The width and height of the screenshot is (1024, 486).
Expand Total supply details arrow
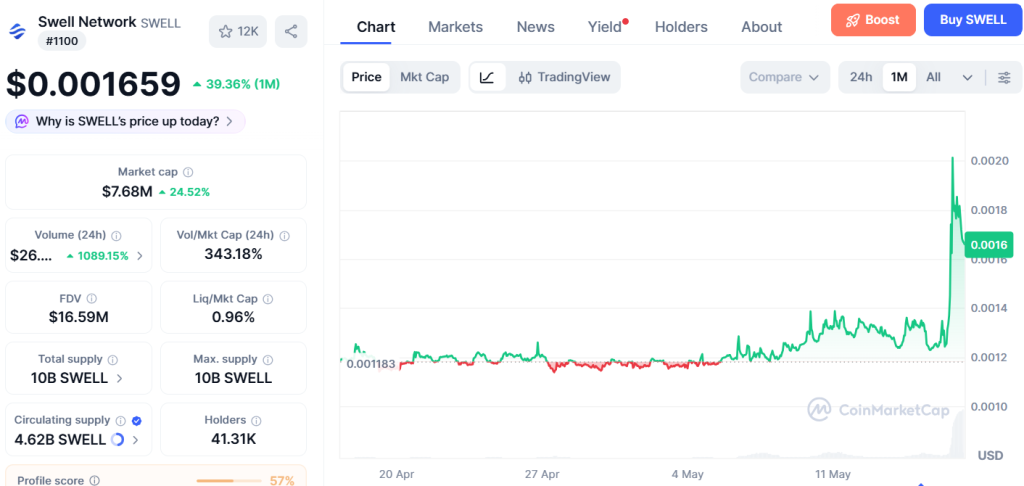click(120, 378)
